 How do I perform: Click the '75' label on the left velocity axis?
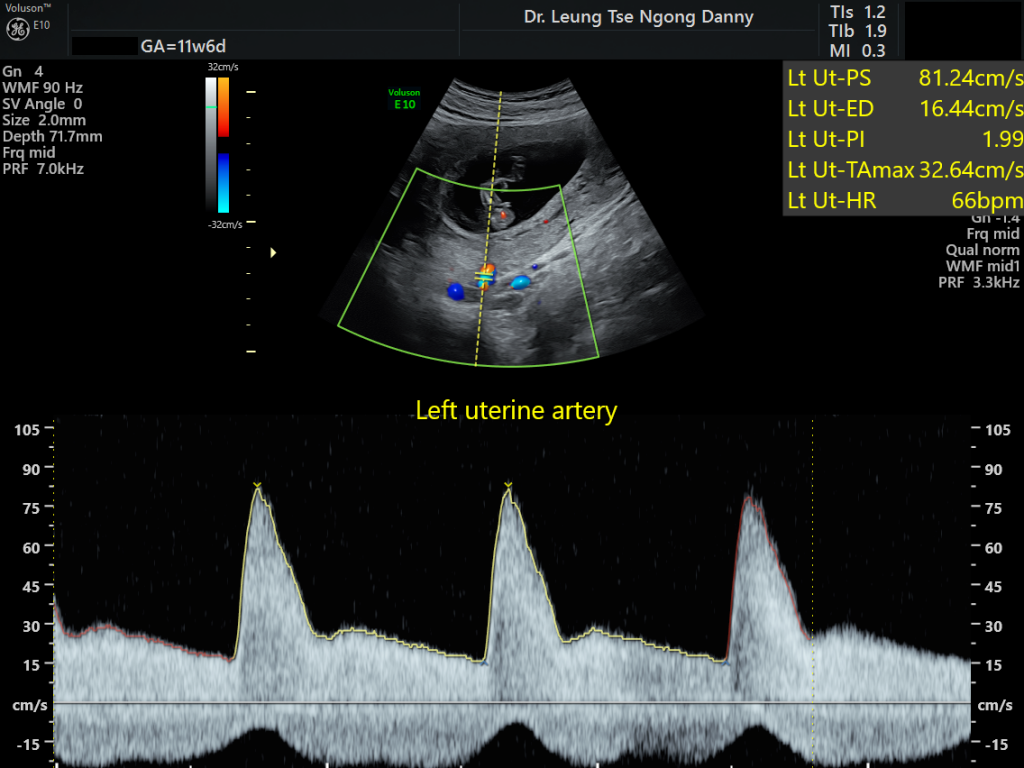click(x=31, y=508)
